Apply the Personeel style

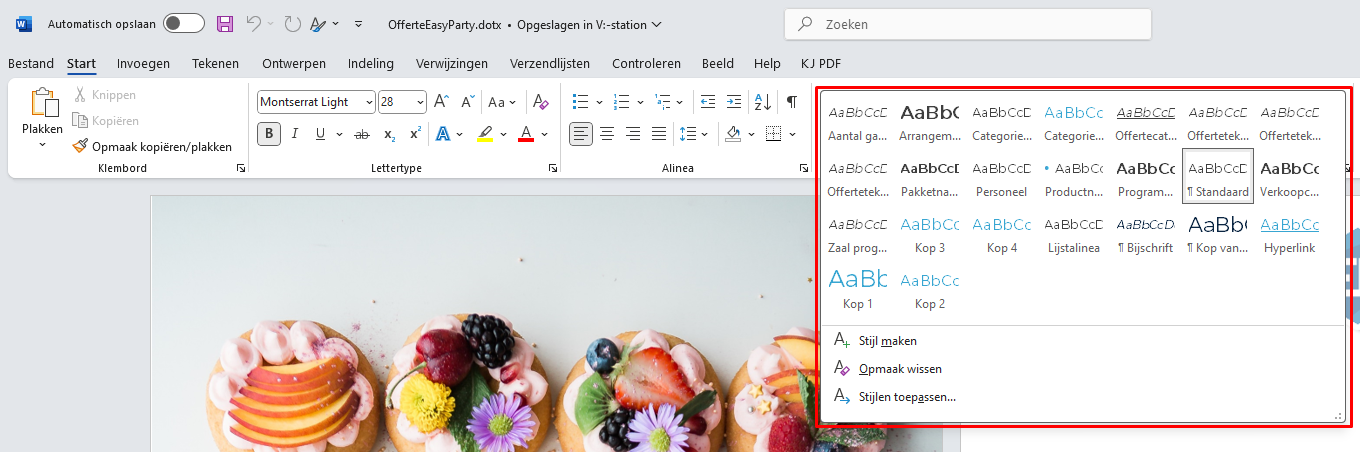1002,176
